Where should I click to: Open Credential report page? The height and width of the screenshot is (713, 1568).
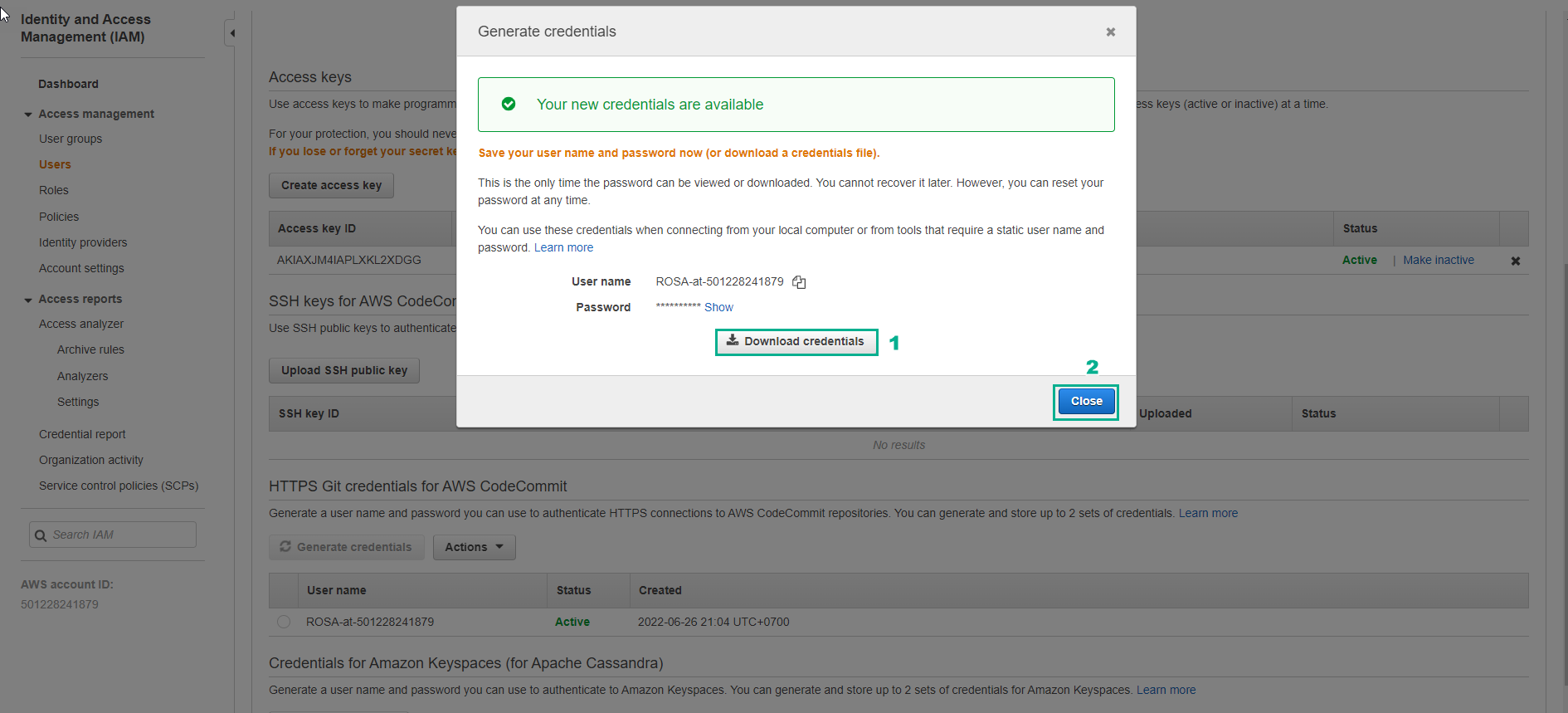[x=82, y=434]
